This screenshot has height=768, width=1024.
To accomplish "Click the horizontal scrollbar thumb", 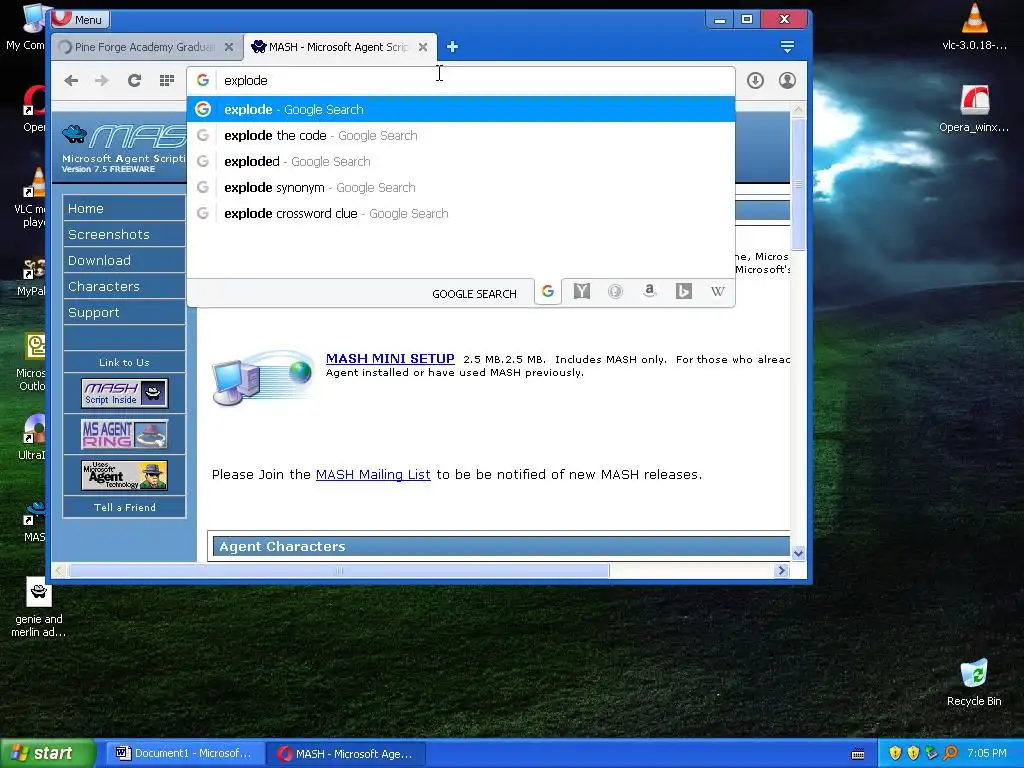I will 338,571.
